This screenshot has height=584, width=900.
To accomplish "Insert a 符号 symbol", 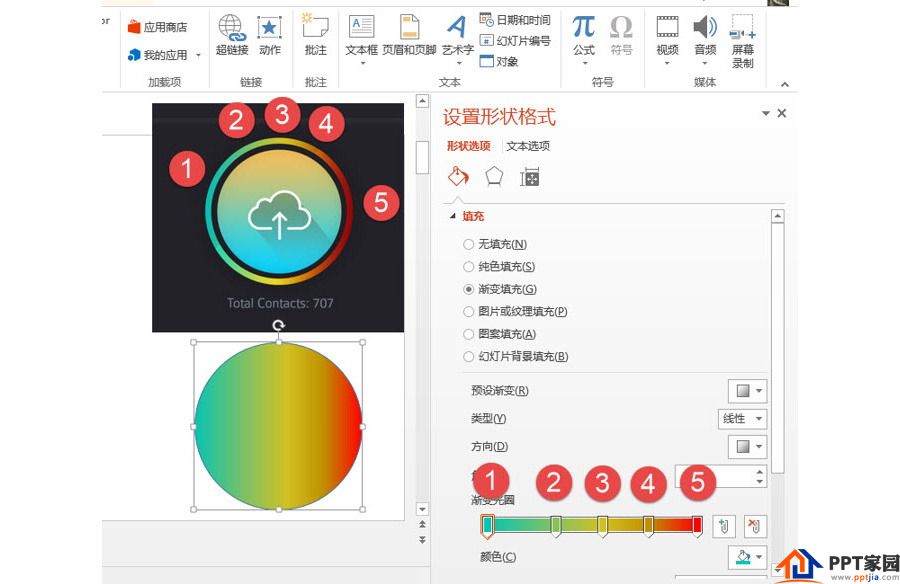I will [x=621, y=36].
